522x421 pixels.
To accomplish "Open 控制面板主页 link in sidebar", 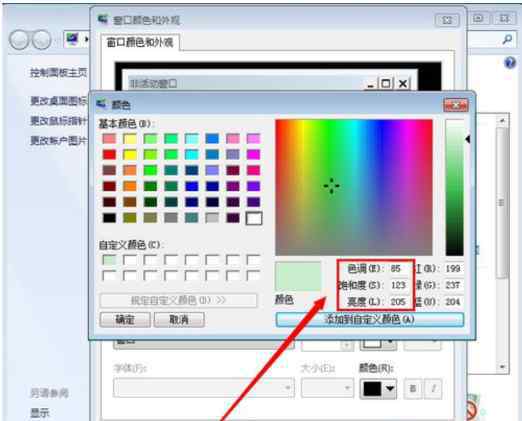I will coord(59,72).
